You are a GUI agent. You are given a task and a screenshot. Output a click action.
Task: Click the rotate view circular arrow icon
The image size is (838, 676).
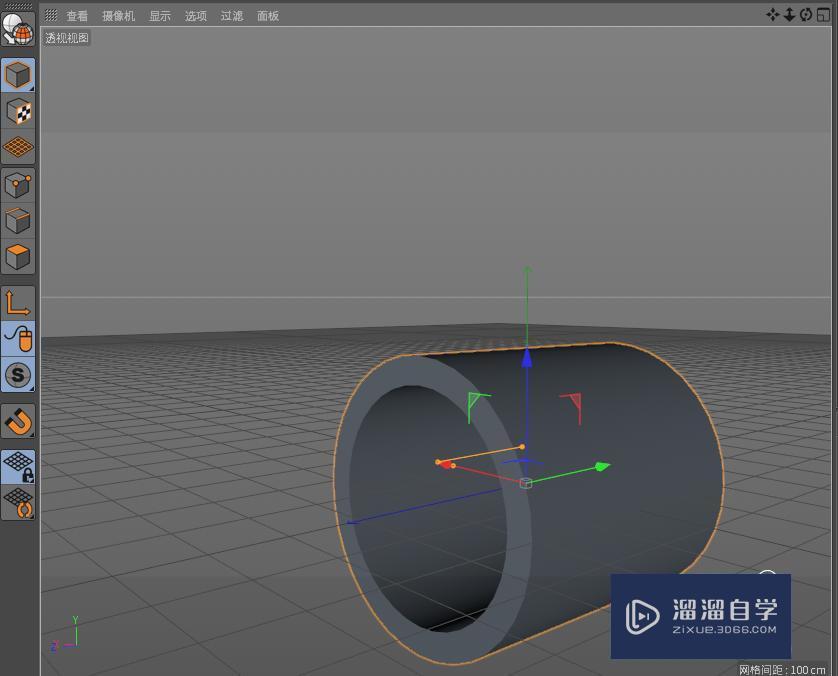point(806,14)
